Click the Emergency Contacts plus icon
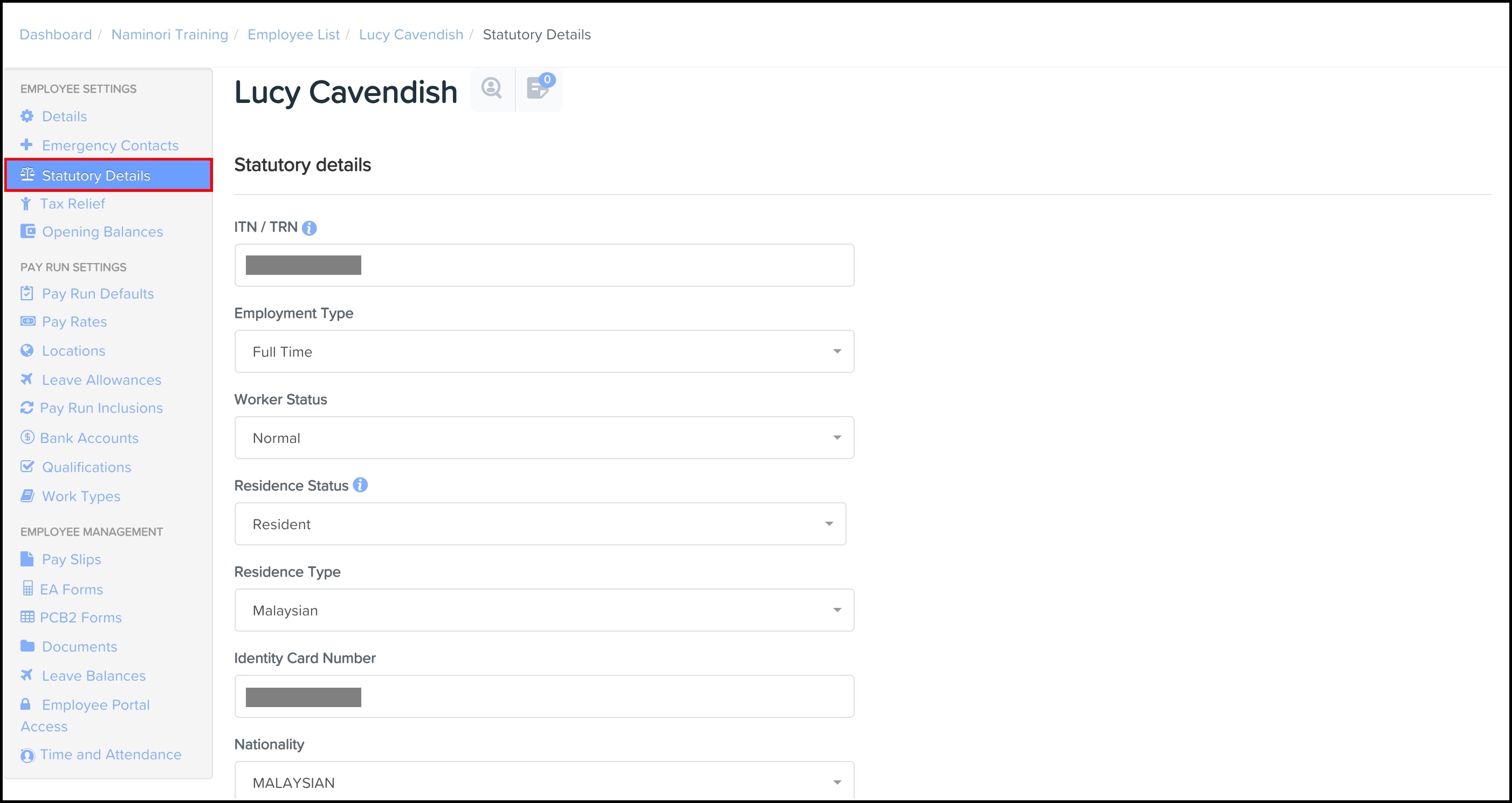 26,145
